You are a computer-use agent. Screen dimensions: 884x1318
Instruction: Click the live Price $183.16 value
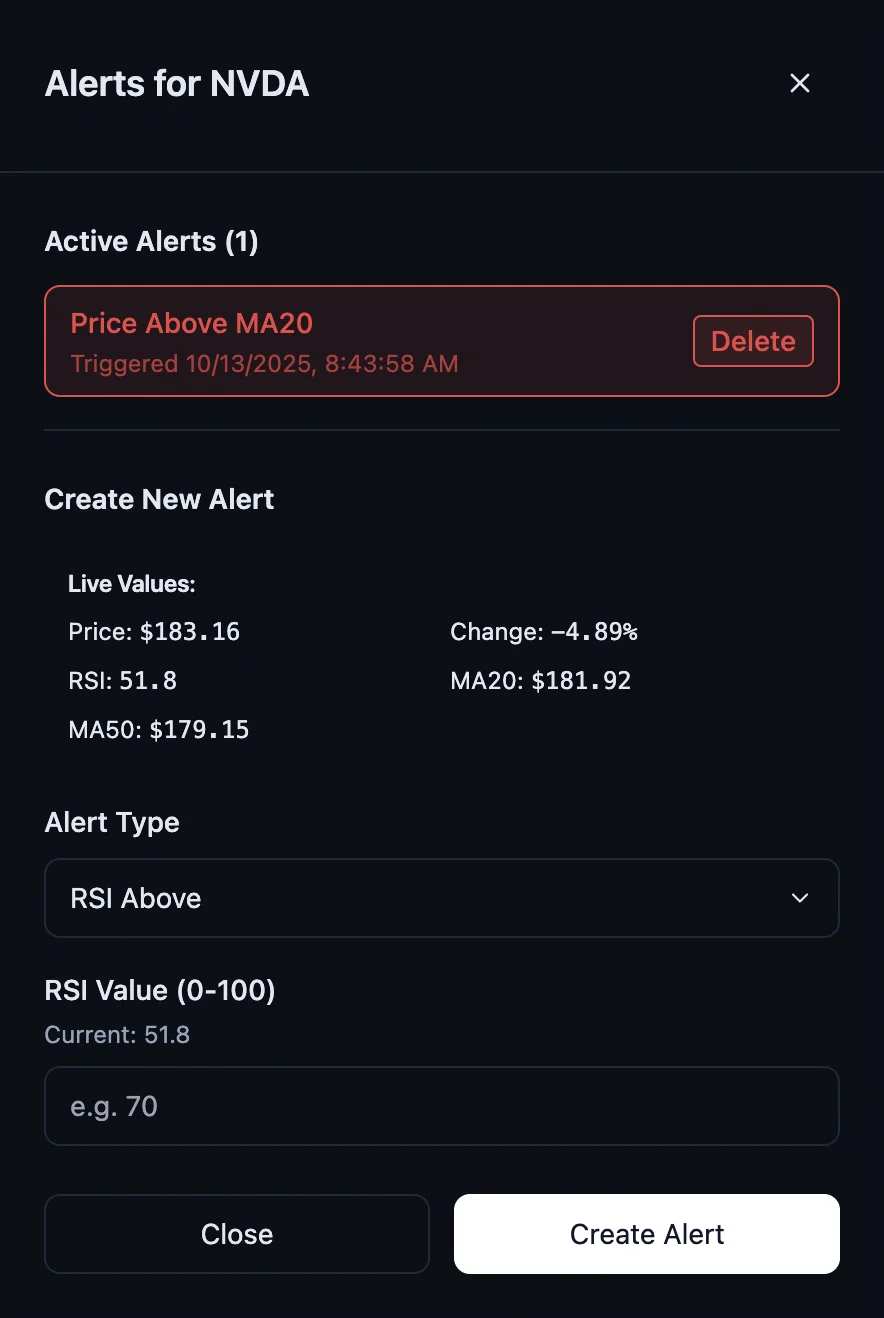coord(189,632)
